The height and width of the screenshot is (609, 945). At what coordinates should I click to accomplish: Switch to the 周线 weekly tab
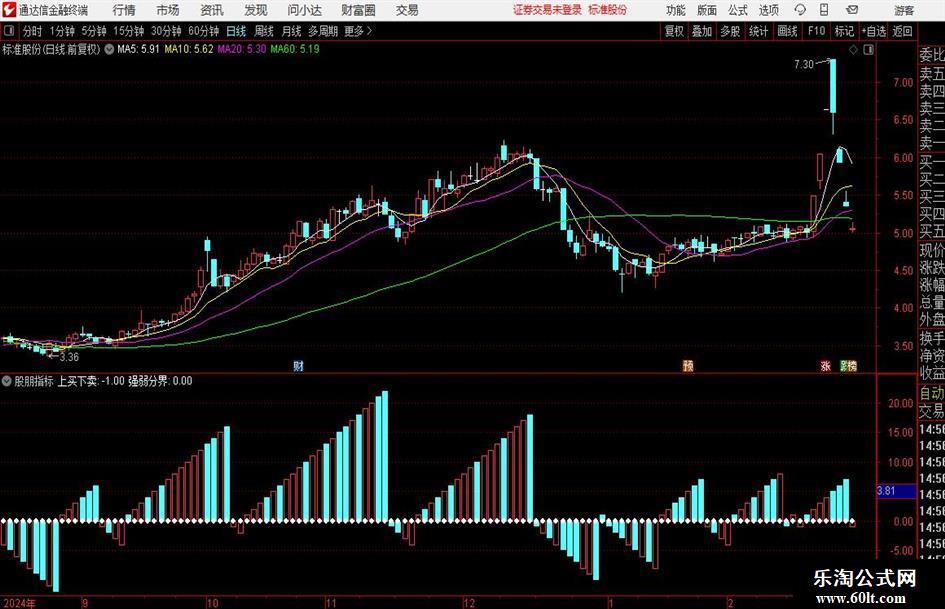point(263,31)
